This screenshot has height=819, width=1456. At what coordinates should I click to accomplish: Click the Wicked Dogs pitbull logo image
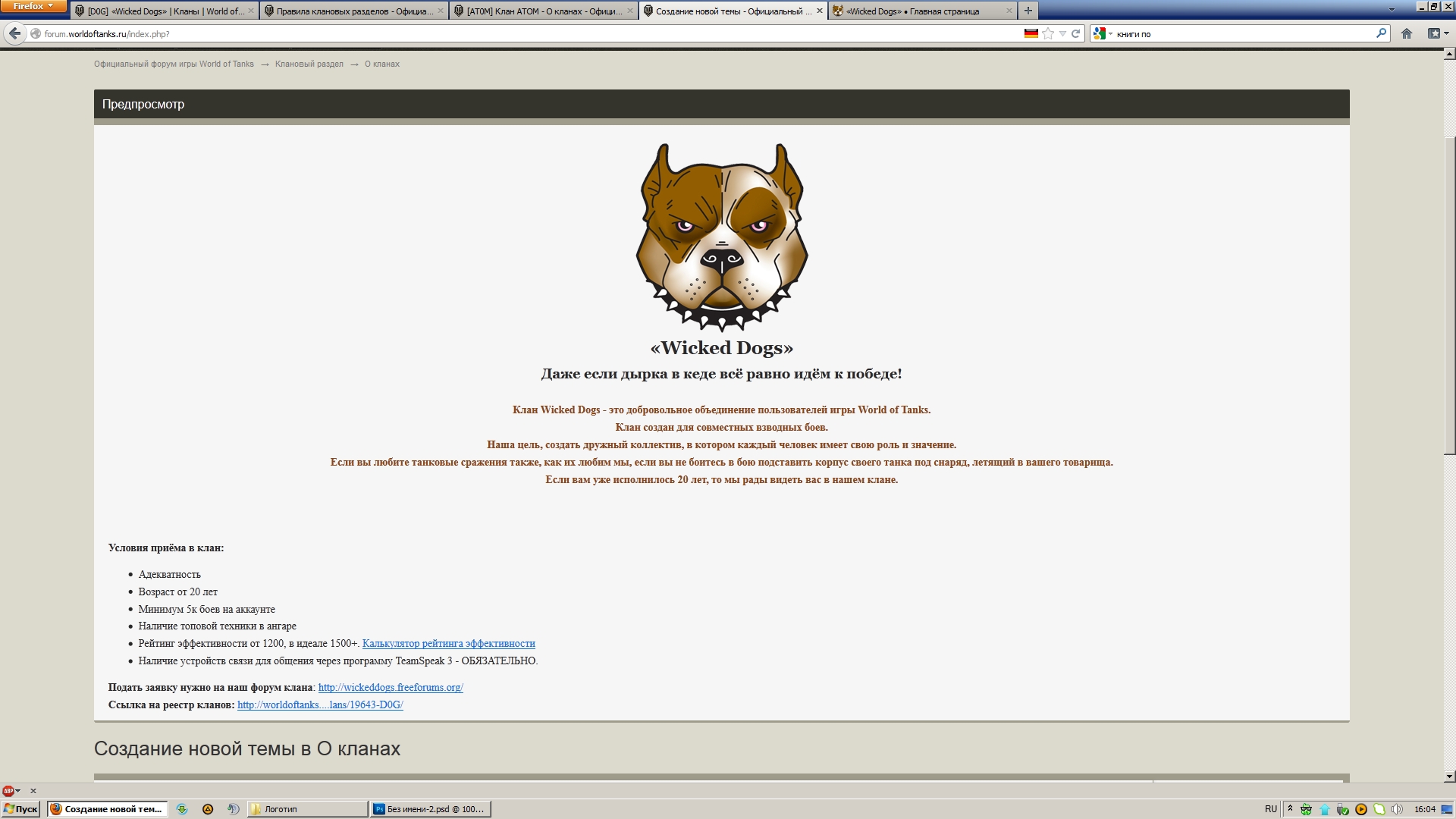[x=722, y=237]
